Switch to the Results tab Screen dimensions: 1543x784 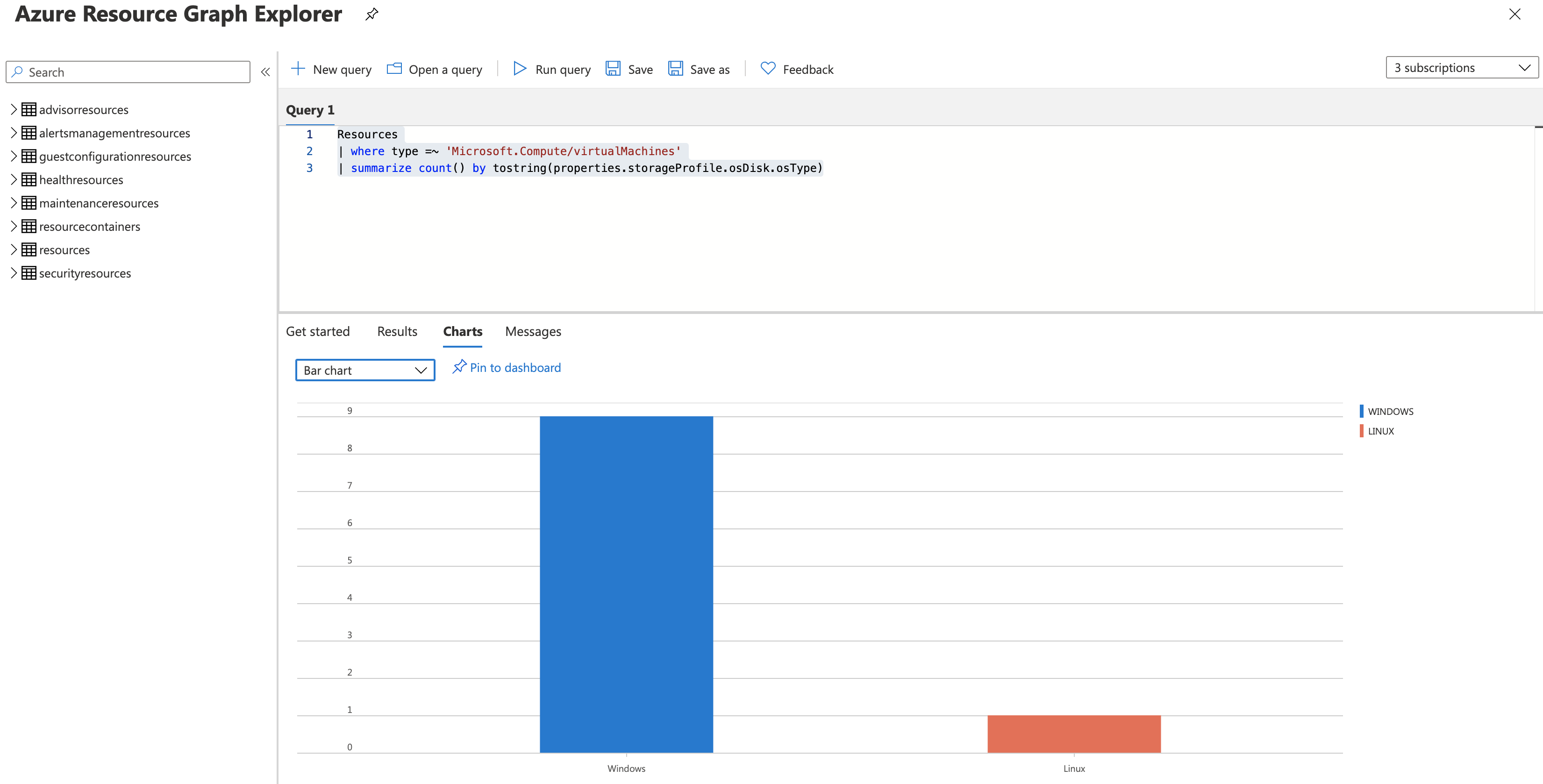(x=397, y=331)
